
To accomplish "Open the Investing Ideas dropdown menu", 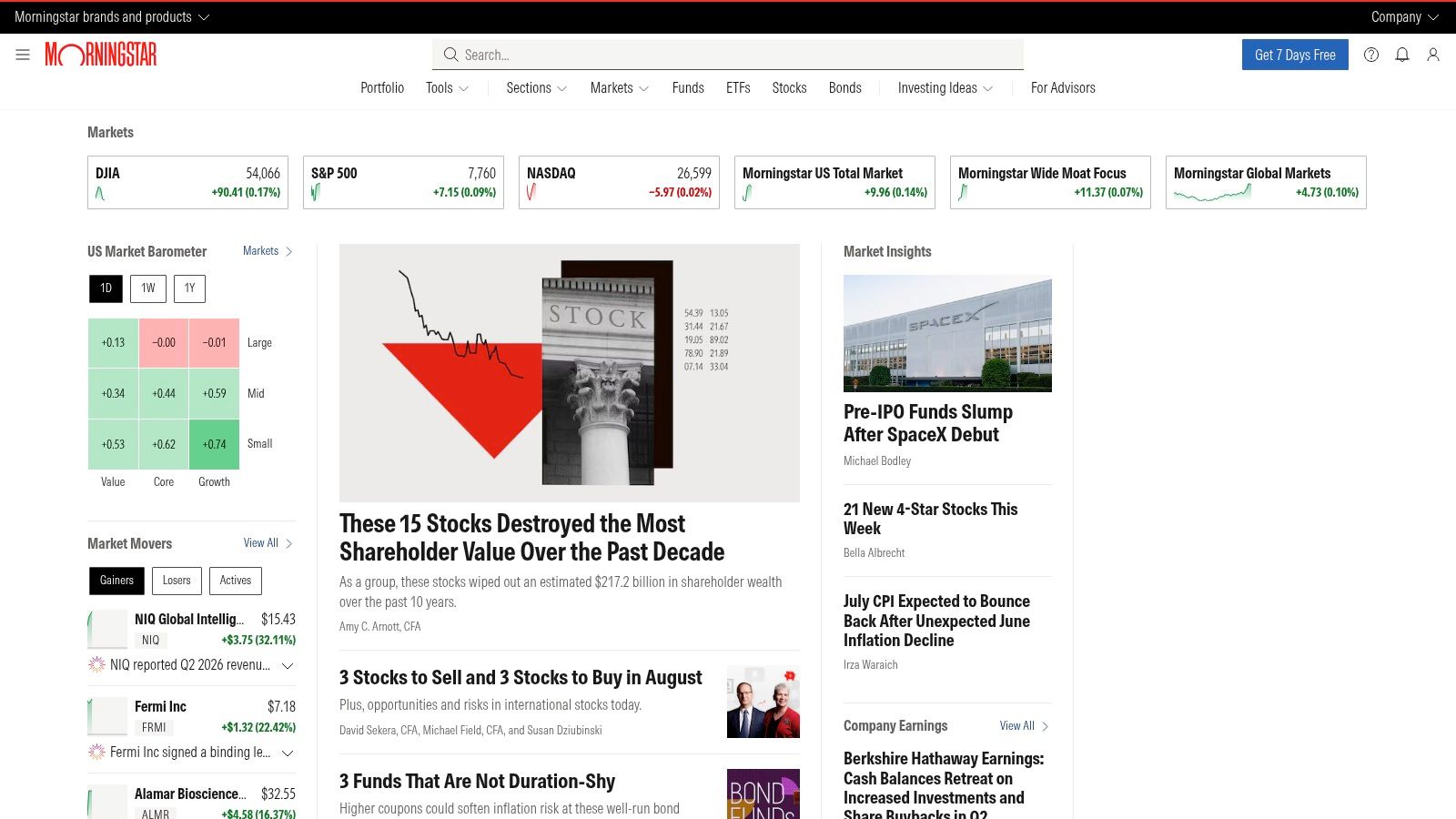I will [x=945, y=88].
